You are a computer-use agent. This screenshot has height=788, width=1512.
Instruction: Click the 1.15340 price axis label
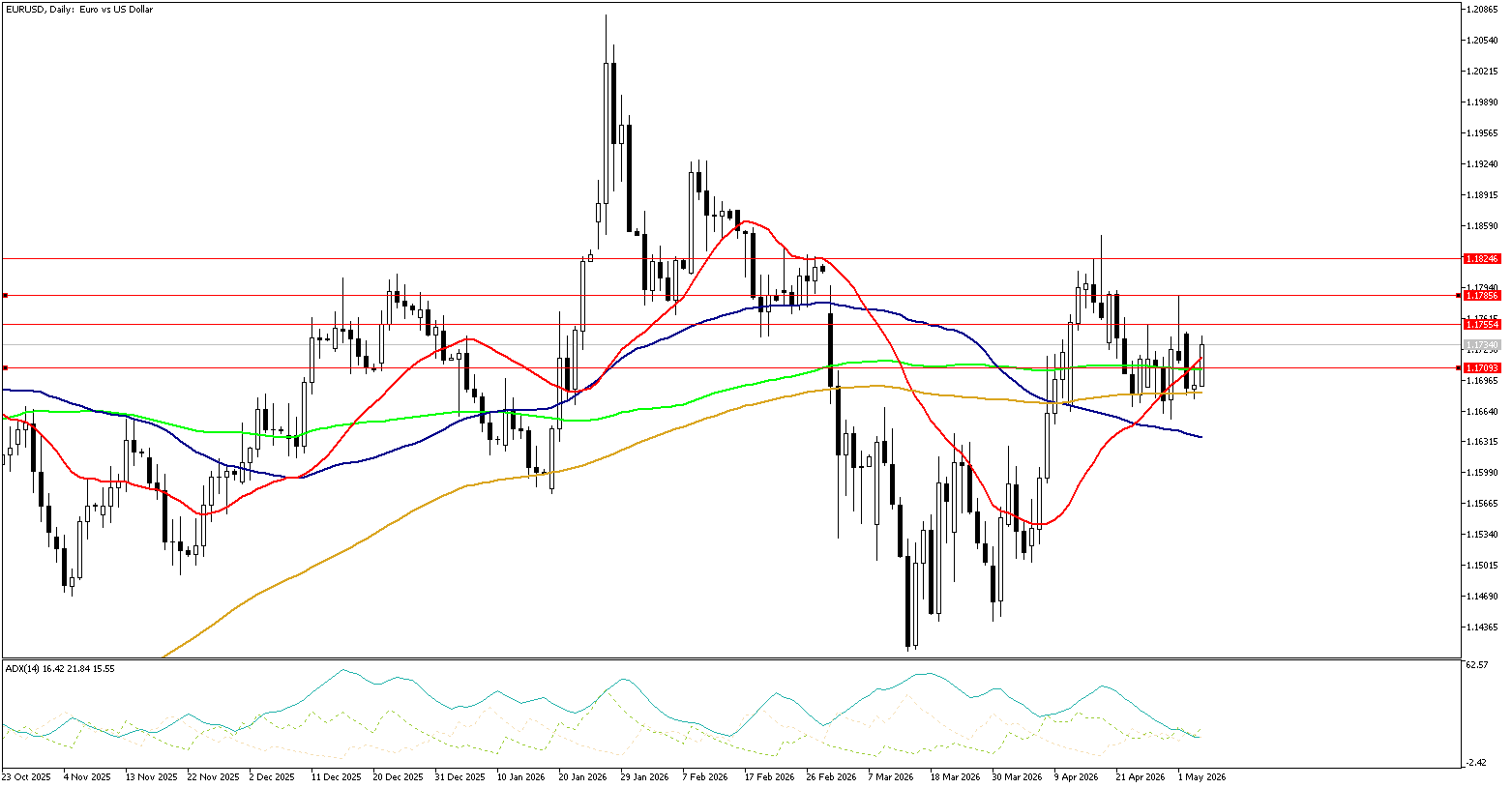(x=1482, y=534)
